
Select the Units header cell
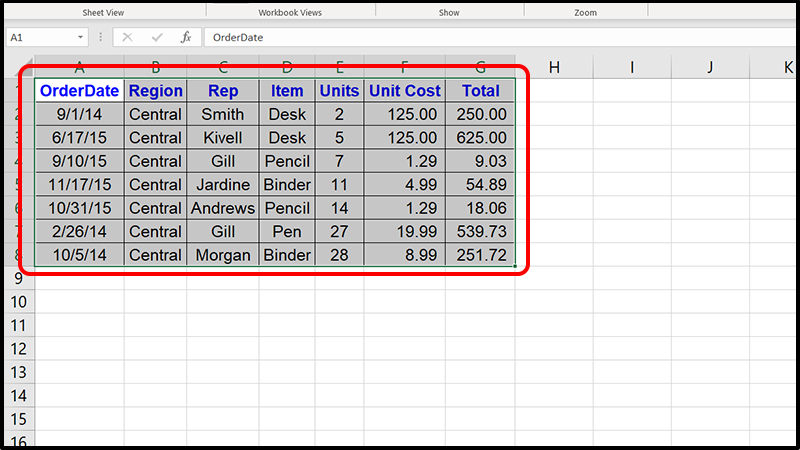click(339, 90)
